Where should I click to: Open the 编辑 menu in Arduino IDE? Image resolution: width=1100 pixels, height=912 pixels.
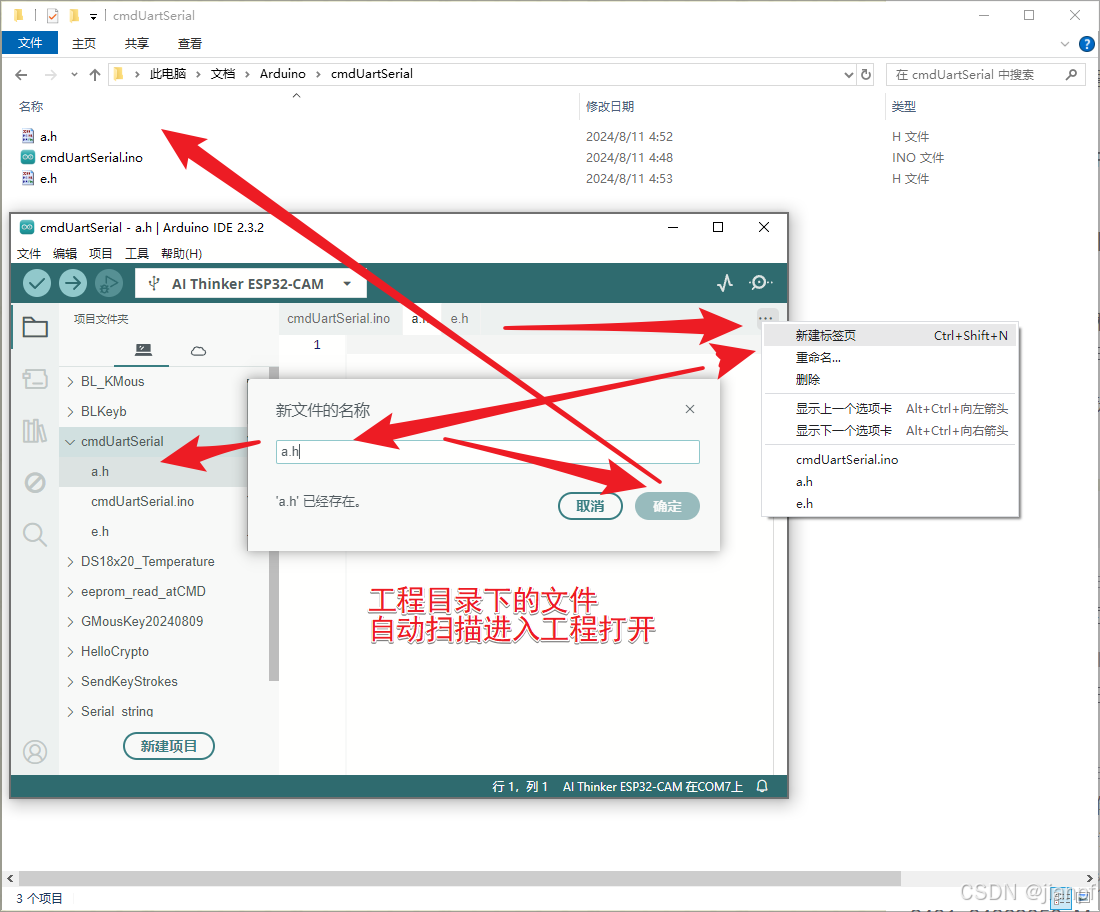[65, 253]
